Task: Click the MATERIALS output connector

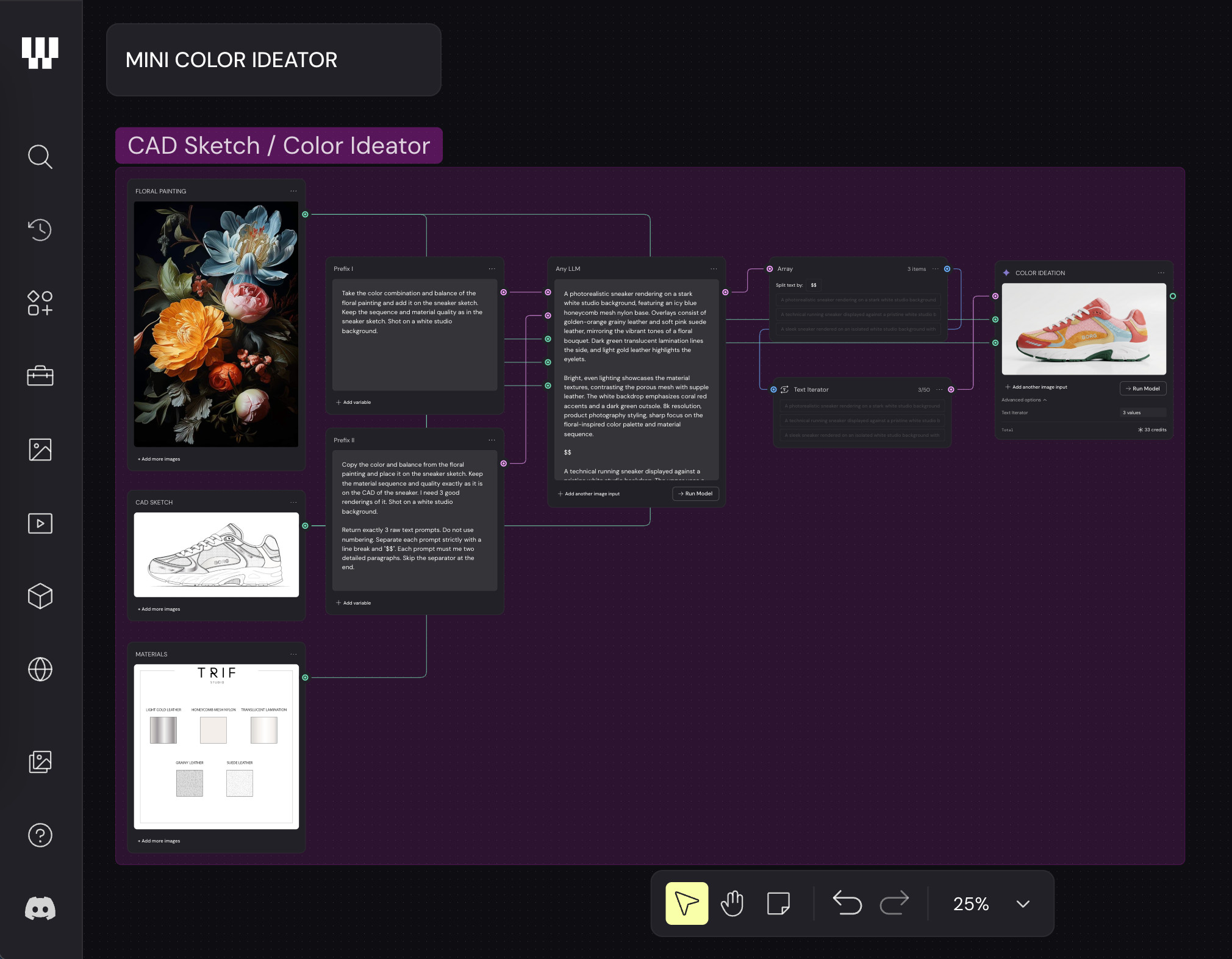Action: point(305,678)
